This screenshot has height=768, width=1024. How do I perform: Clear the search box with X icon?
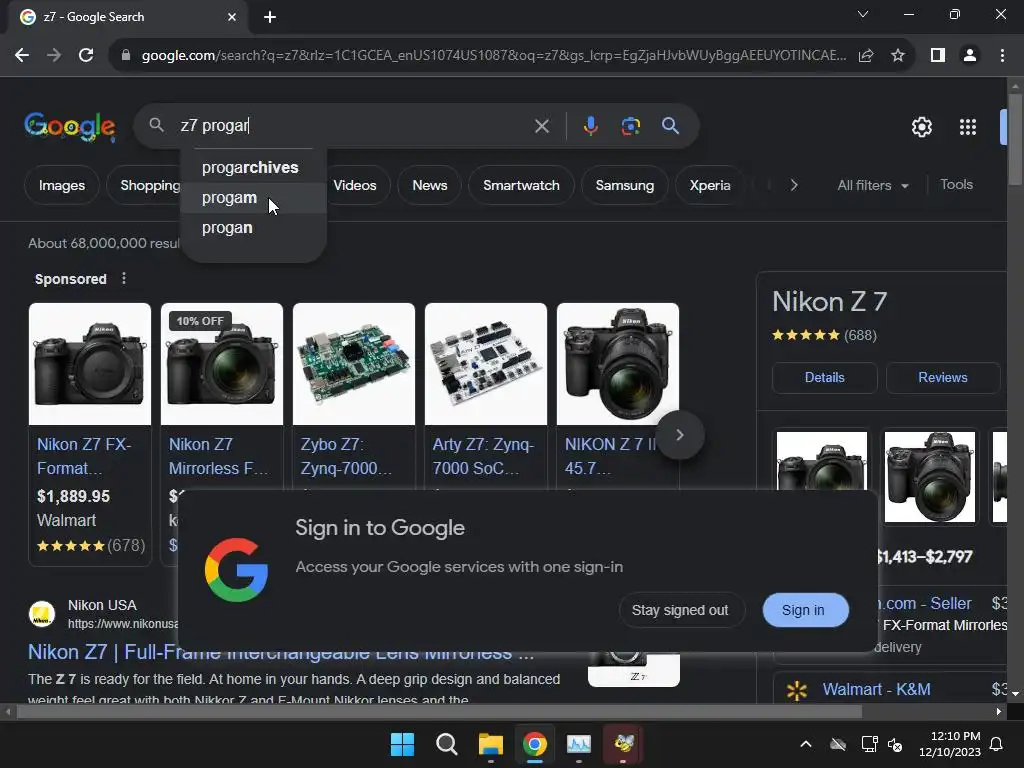[541, 126]
